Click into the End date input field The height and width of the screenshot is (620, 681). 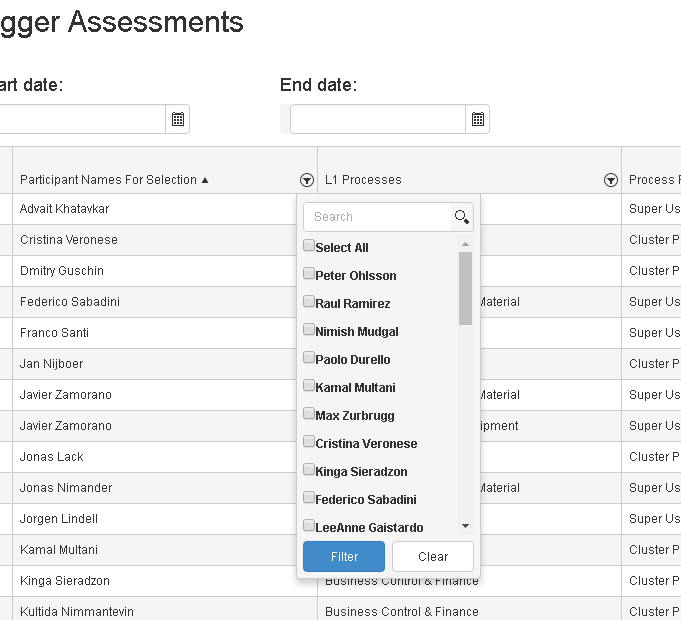(377, 119)
